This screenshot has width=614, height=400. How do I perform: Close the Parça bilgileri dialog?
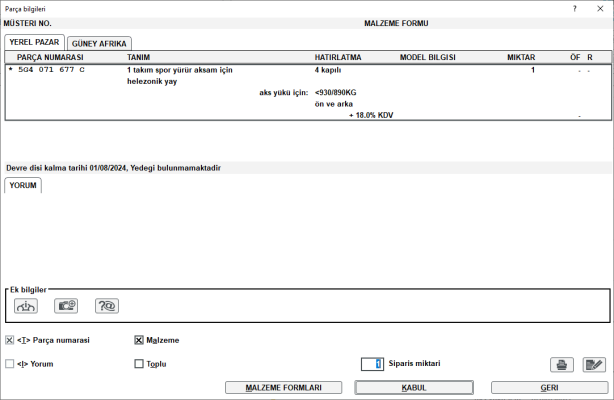600,8
